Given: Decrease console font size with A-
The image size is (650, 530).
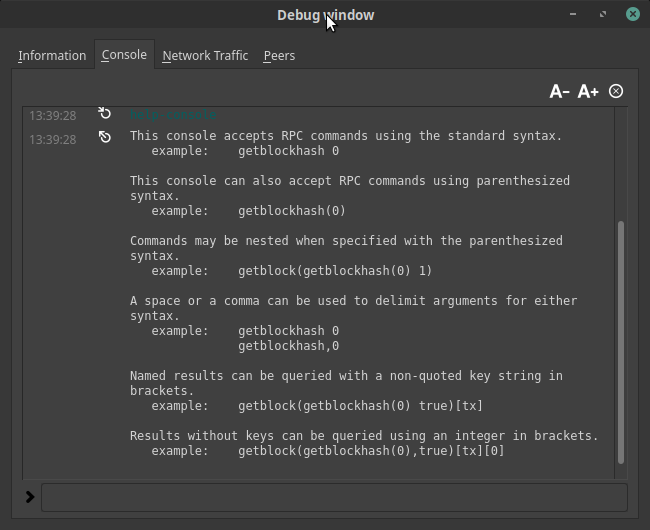Looking at the screenshot, I should coord(559,91).
